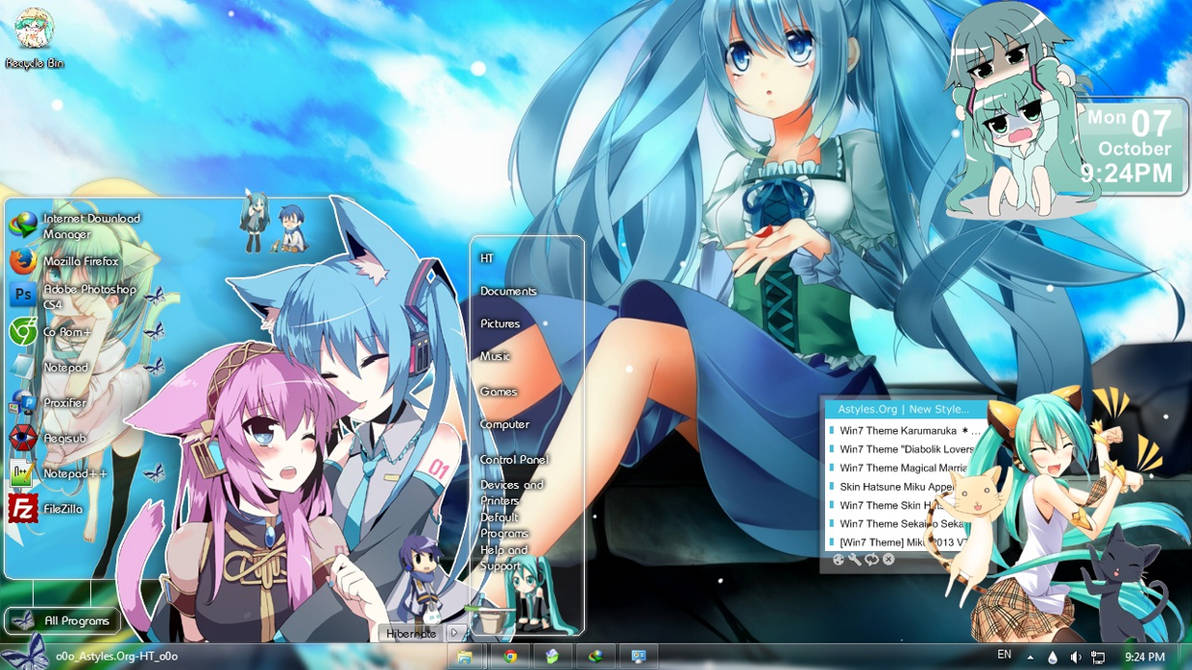Launch Adobe Photoshop CS4 icon

pos(72,296)
